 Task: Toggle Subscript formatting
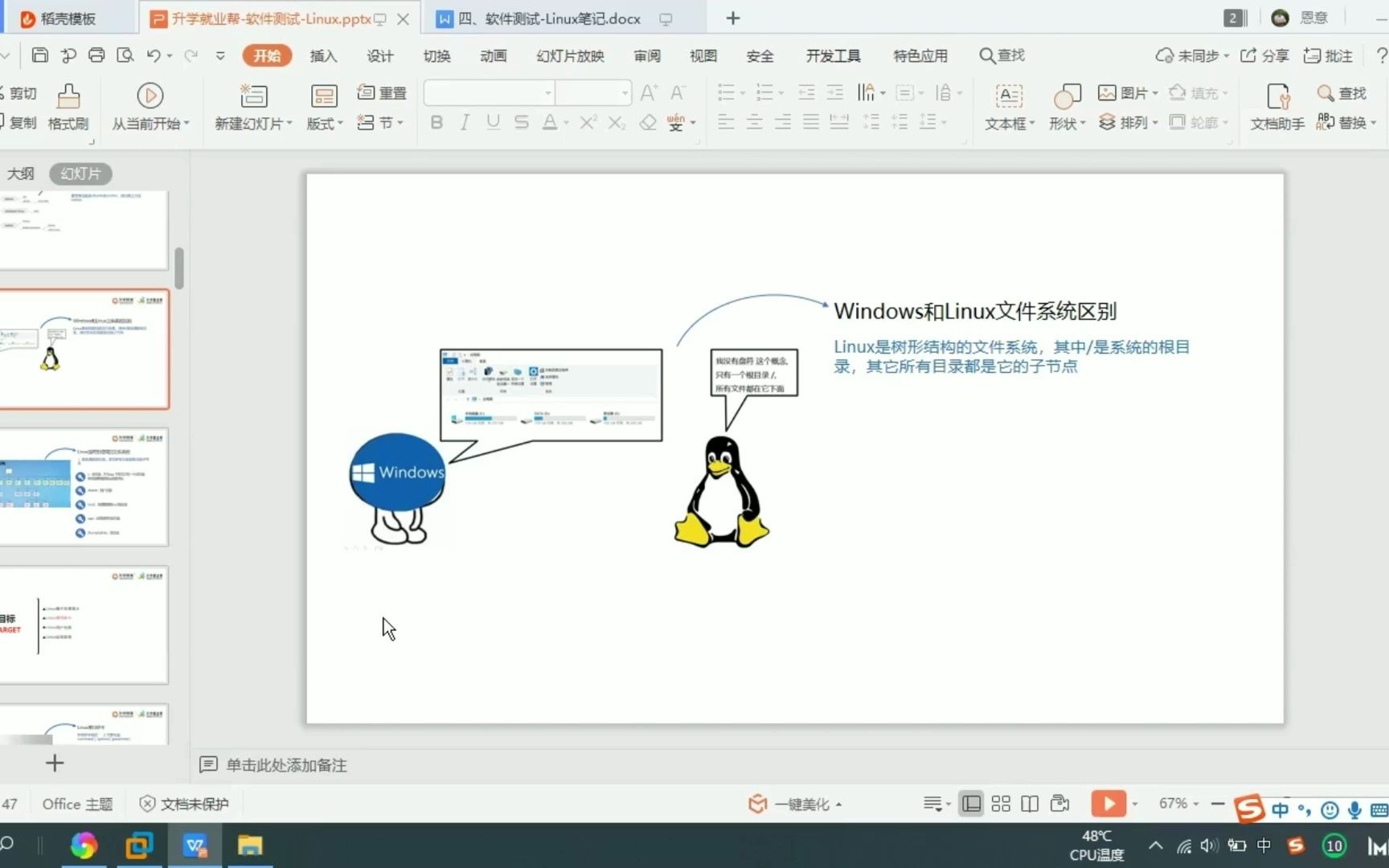pyautogui.click(x=617, y=122)
